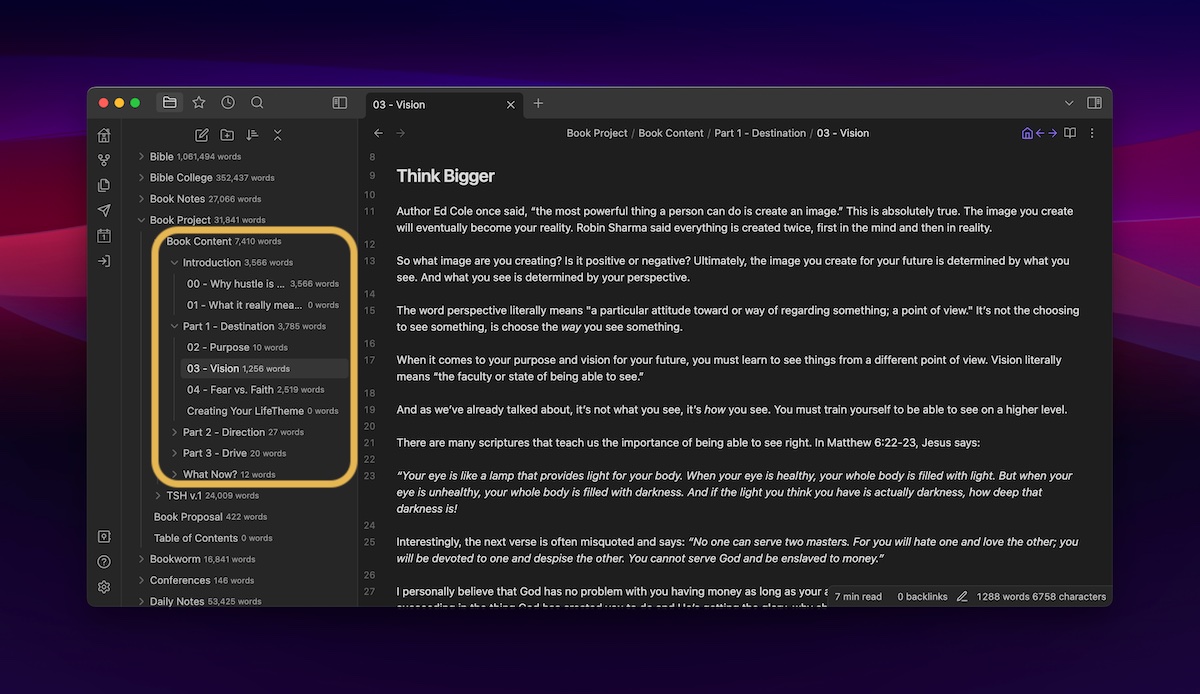Expand the What Now? folder chevron

pos(174,474)
